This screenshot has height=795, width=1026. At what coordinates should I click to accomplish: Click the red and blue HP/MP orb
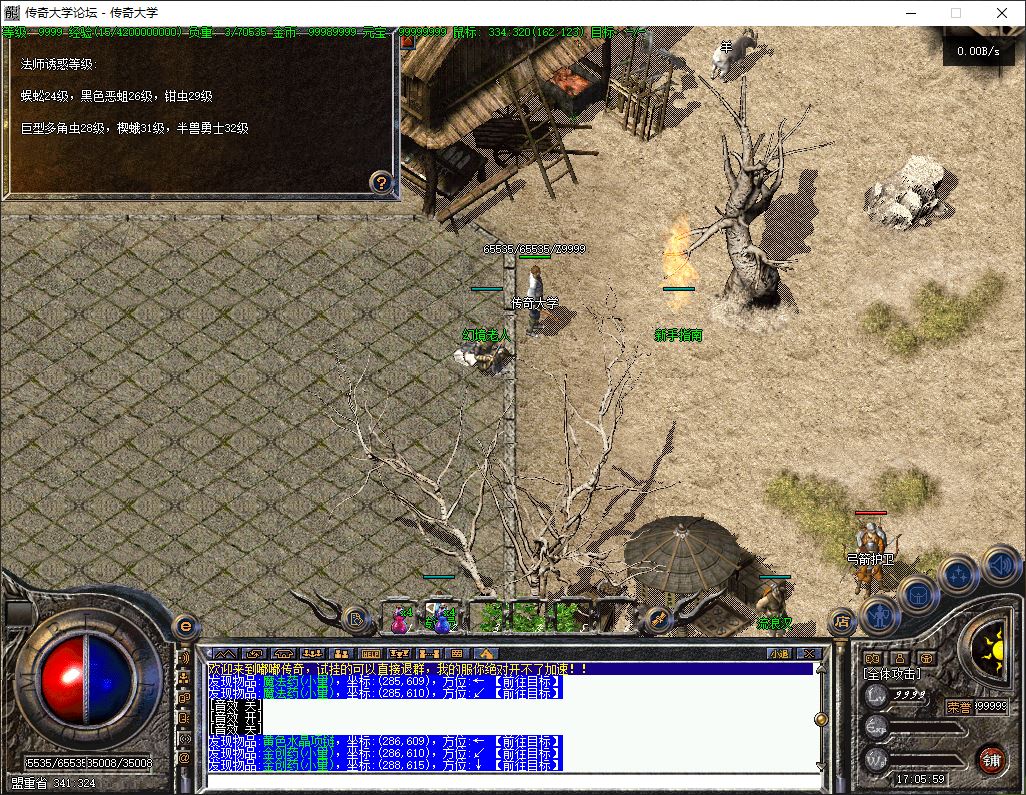[x=86, y=679]
